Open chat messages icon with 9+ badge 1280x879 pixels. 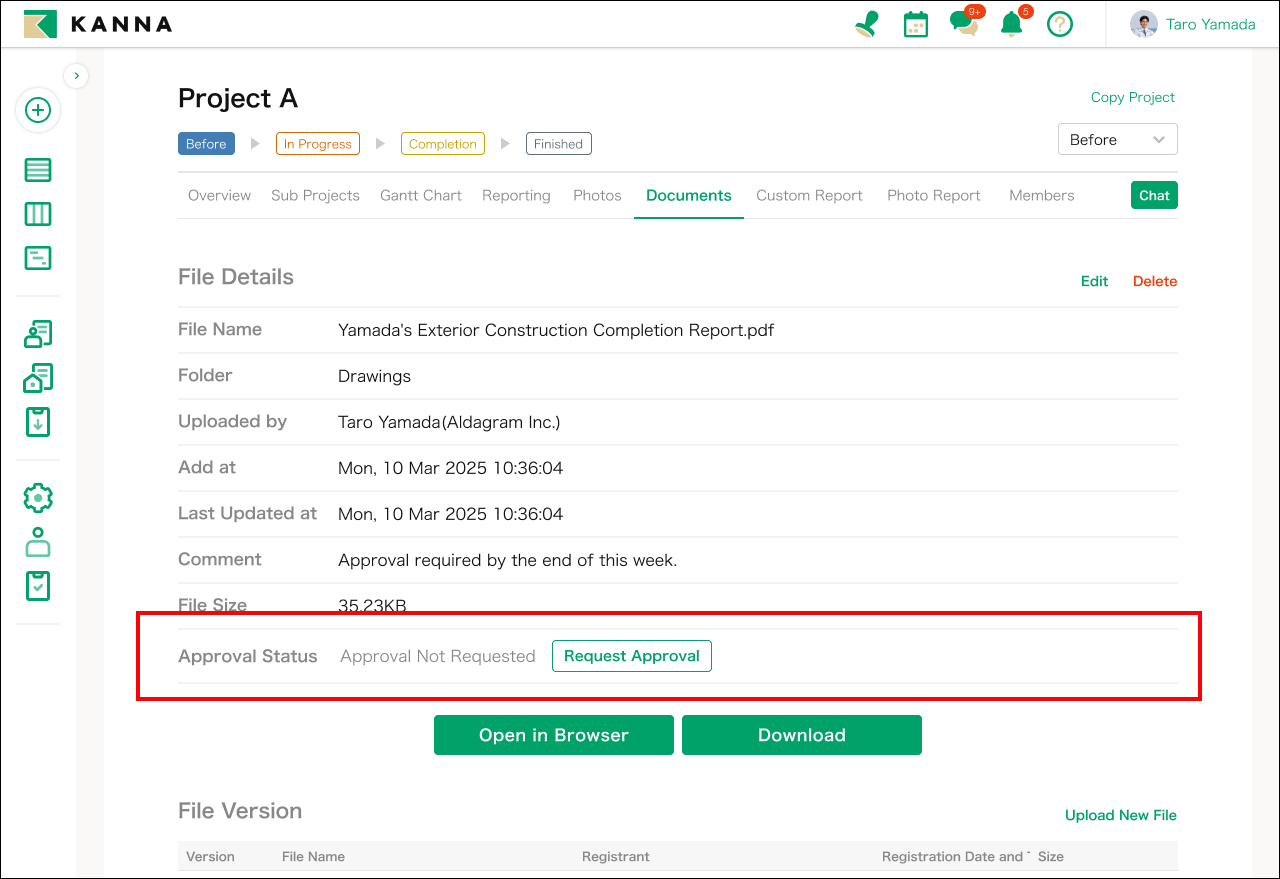(x=964, y=24)
